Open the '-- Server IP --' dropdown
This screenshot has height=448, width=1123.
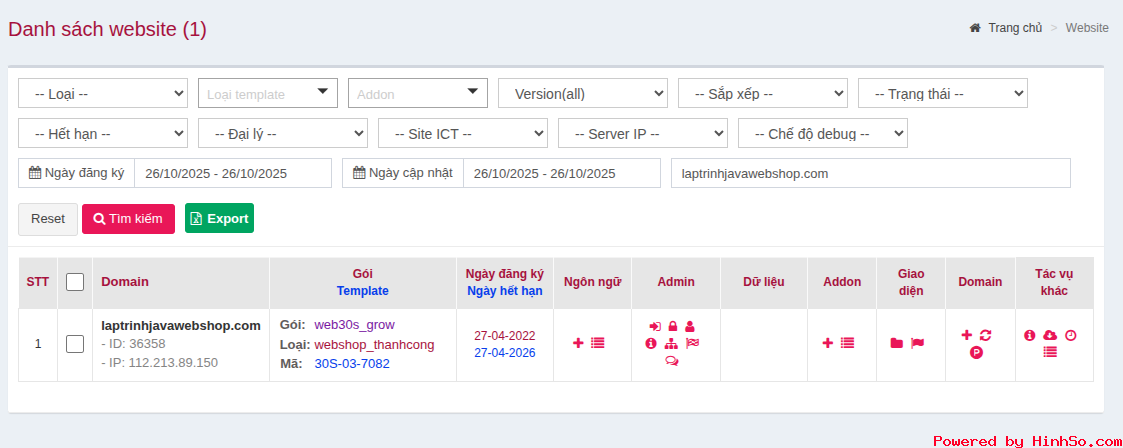643,133
